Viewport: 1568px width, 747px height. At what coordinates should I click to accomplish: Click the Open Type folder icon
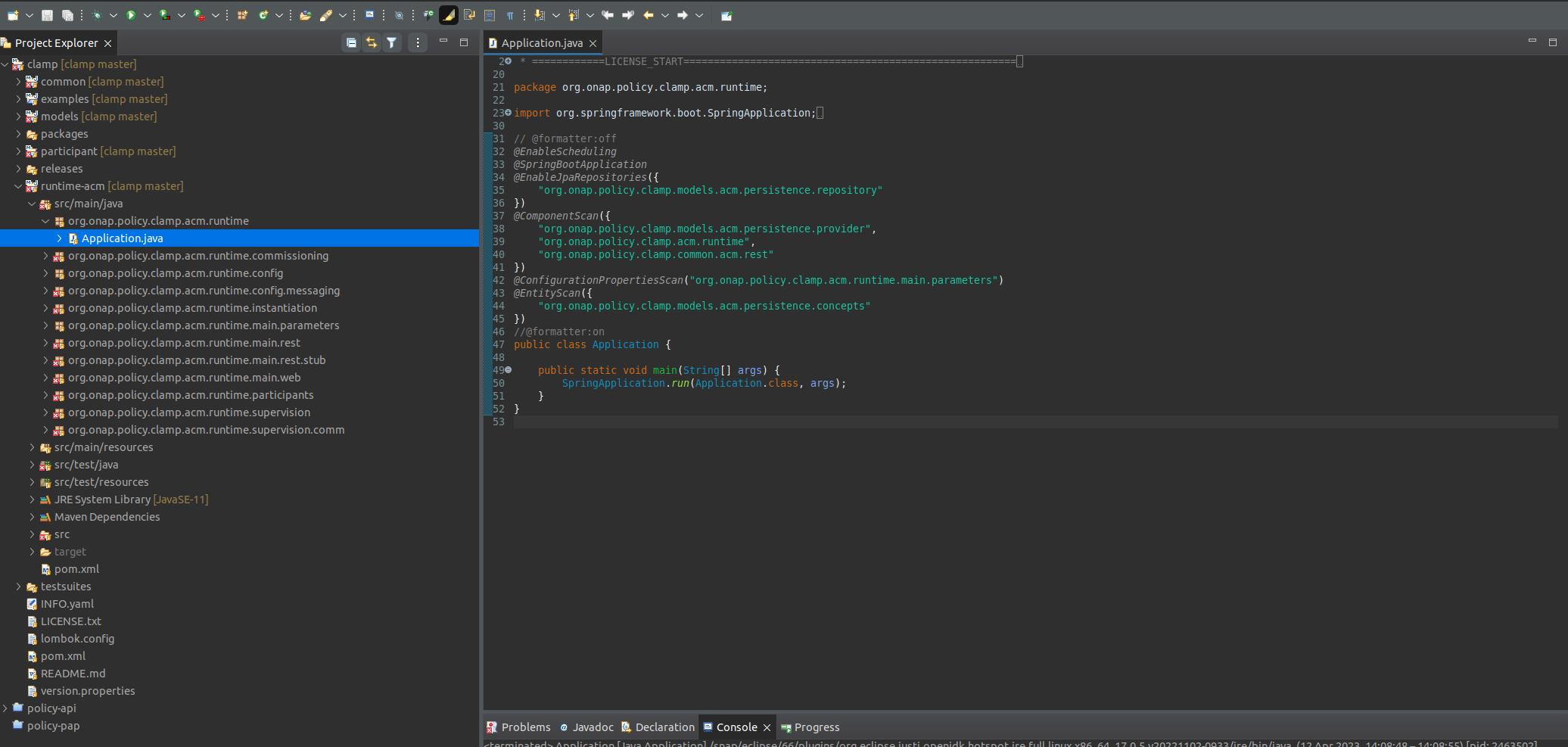[x=305, y=15]
